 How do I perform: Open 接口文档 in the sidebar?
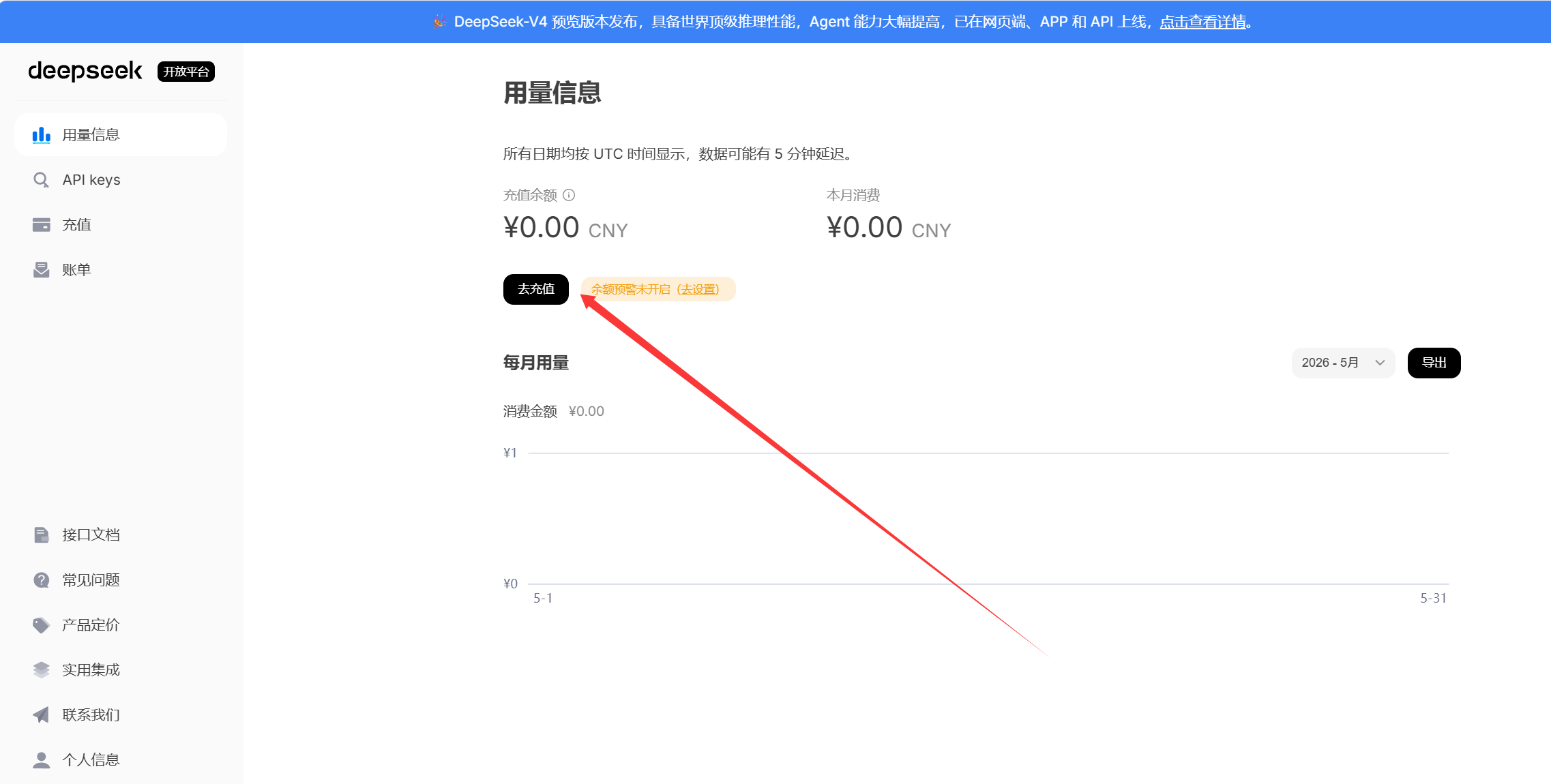click(x=121, y=535)
